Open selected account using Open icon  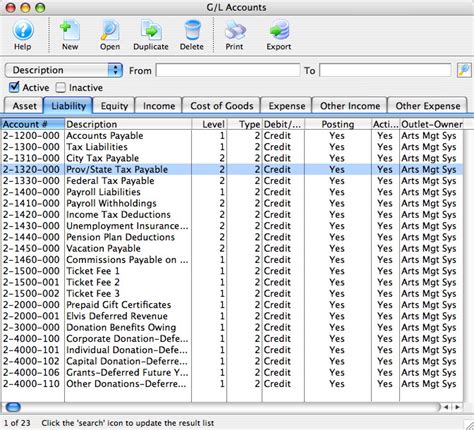point(110,30)
